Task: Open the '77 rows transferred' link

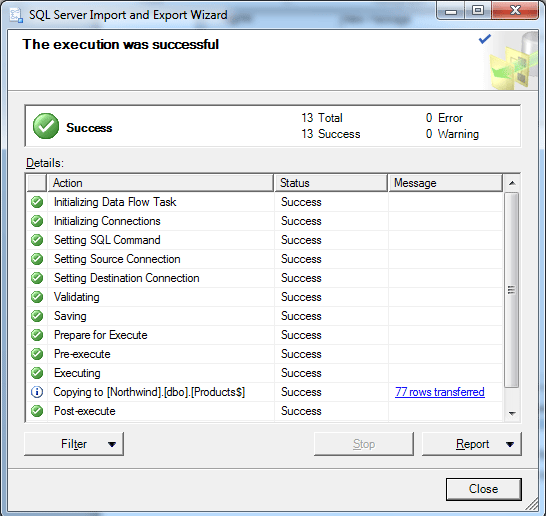Action: tap(439, 392)
